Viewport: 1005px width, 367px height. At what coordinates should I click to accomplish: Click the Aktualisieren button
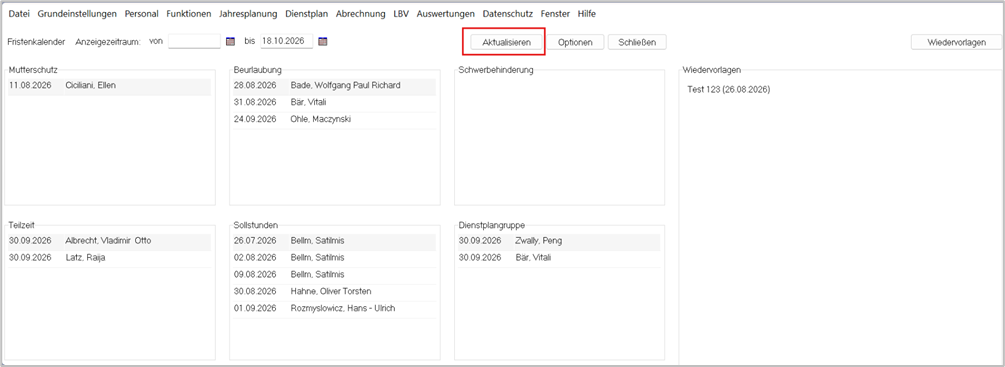pyautogui.click(x=506, y=42)
